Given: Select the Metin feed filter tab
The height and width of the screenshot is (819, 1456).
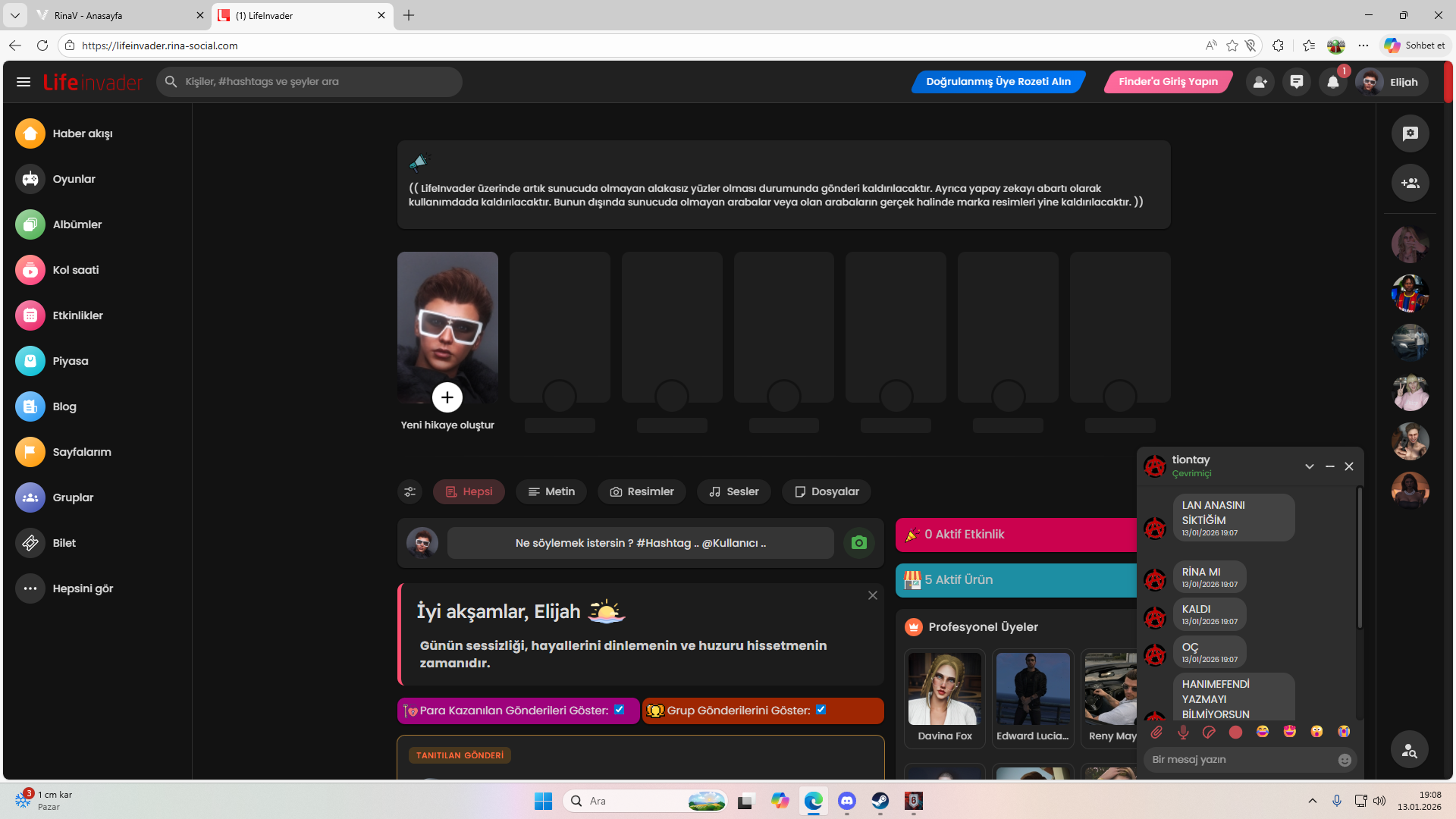Looking at the screenshot, I should [x=551, y=491].
